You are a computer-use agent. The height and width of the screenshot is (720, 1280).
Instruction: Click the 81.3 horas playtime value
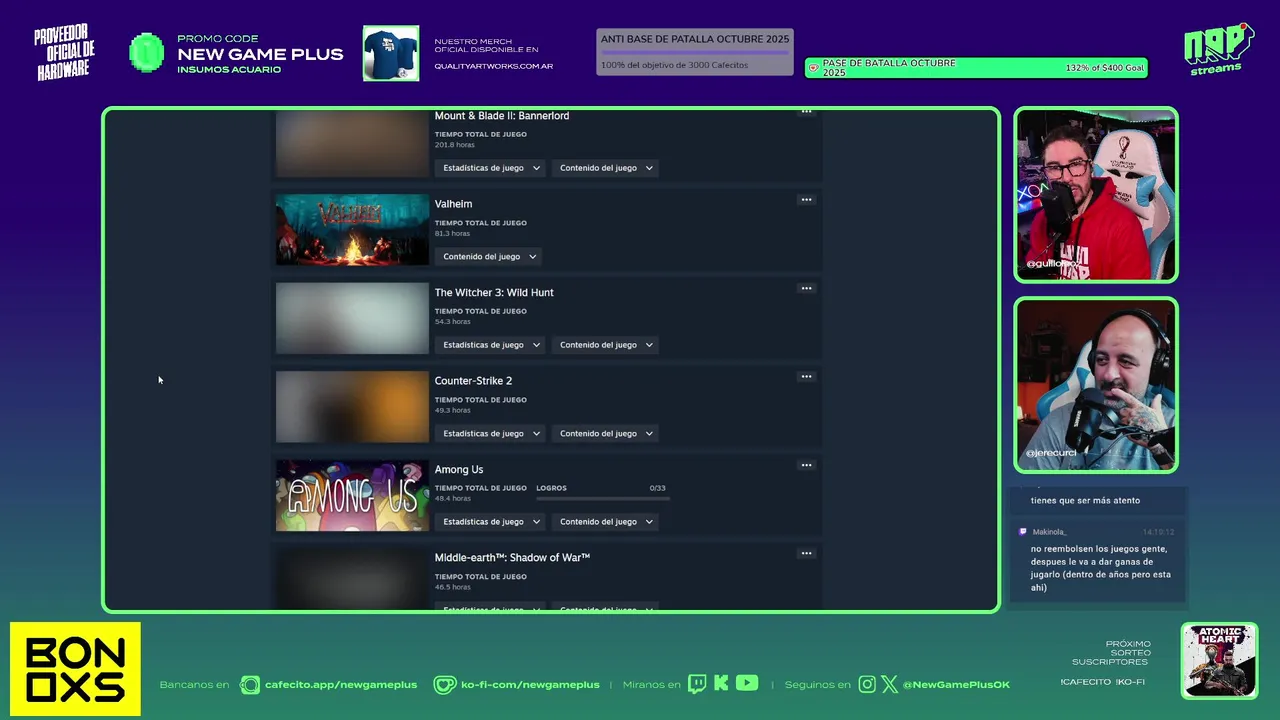pos(452,233)
